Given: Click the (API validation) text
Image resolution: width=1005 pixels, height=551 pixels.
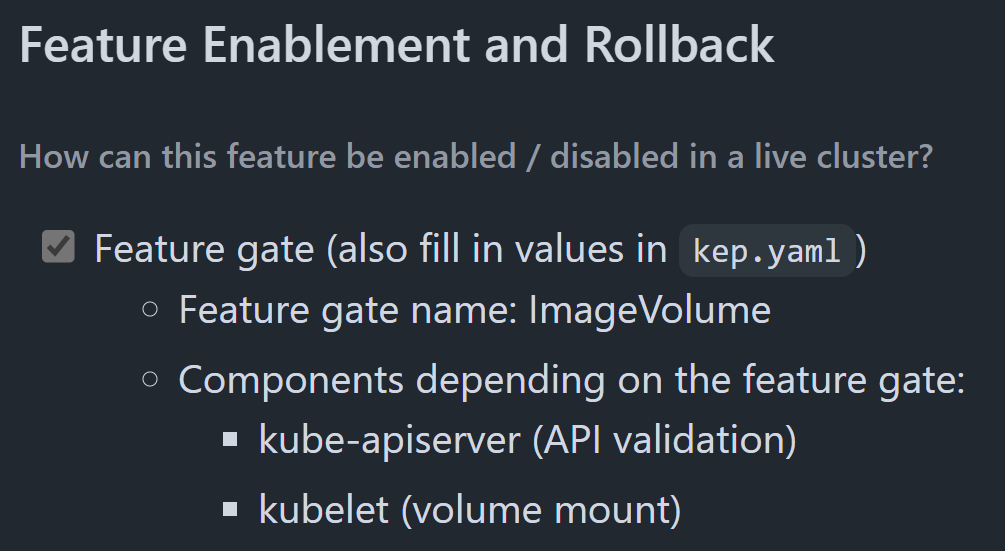Looking at the screenshot, I should coord(665,440).
